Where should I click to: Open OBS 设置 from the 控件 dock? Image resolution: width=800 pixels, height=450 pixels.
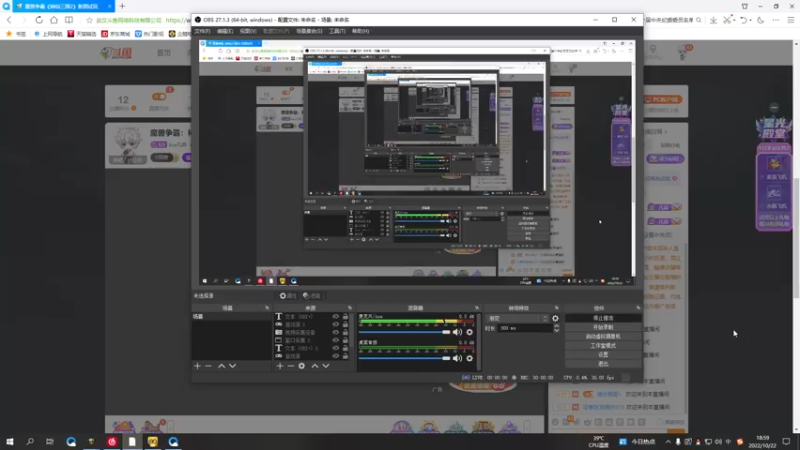tap(603, 355)
